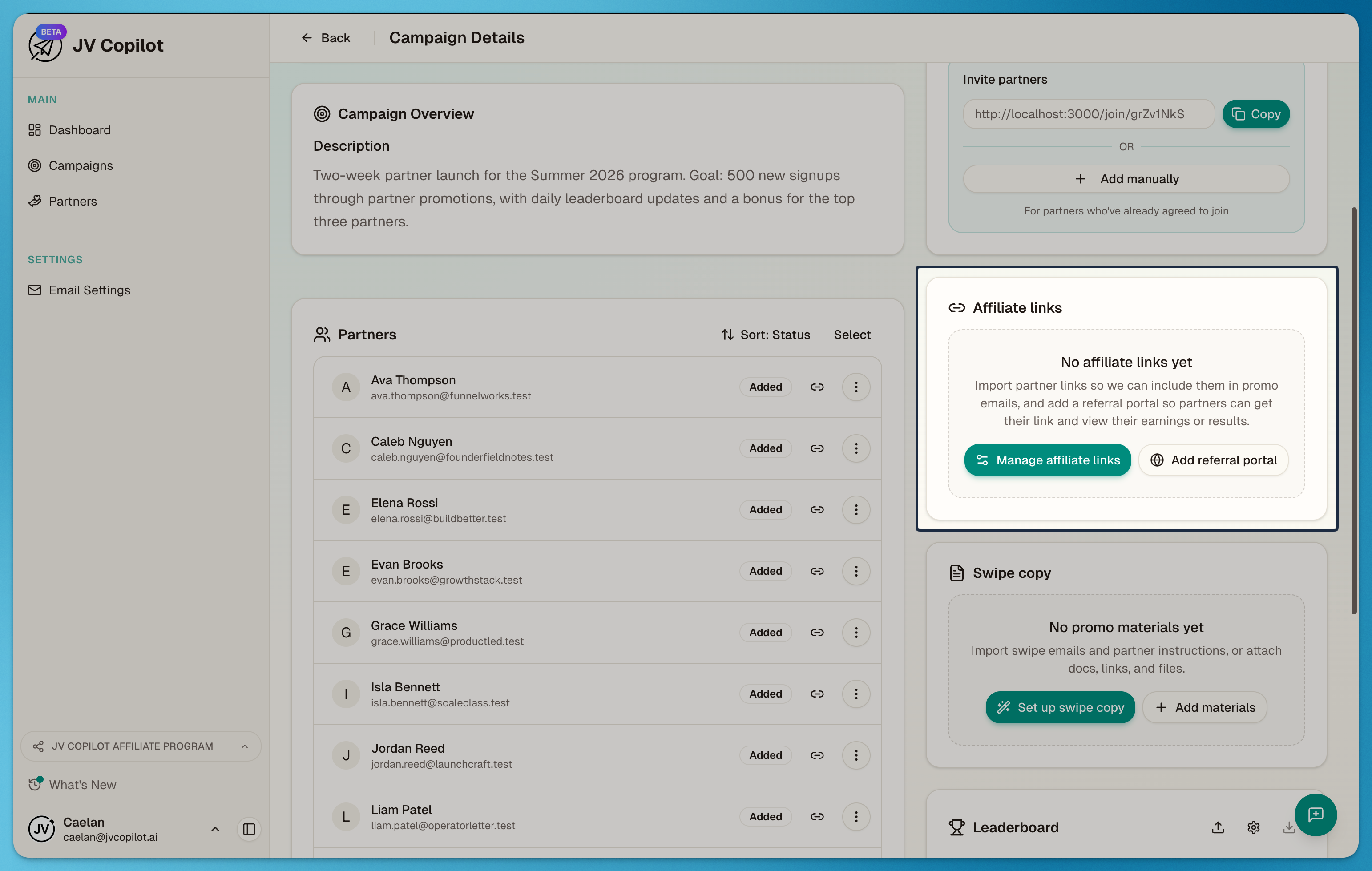Click Ava Thompson's Added status badge
1372x871 pixels.
click(765, 387)
